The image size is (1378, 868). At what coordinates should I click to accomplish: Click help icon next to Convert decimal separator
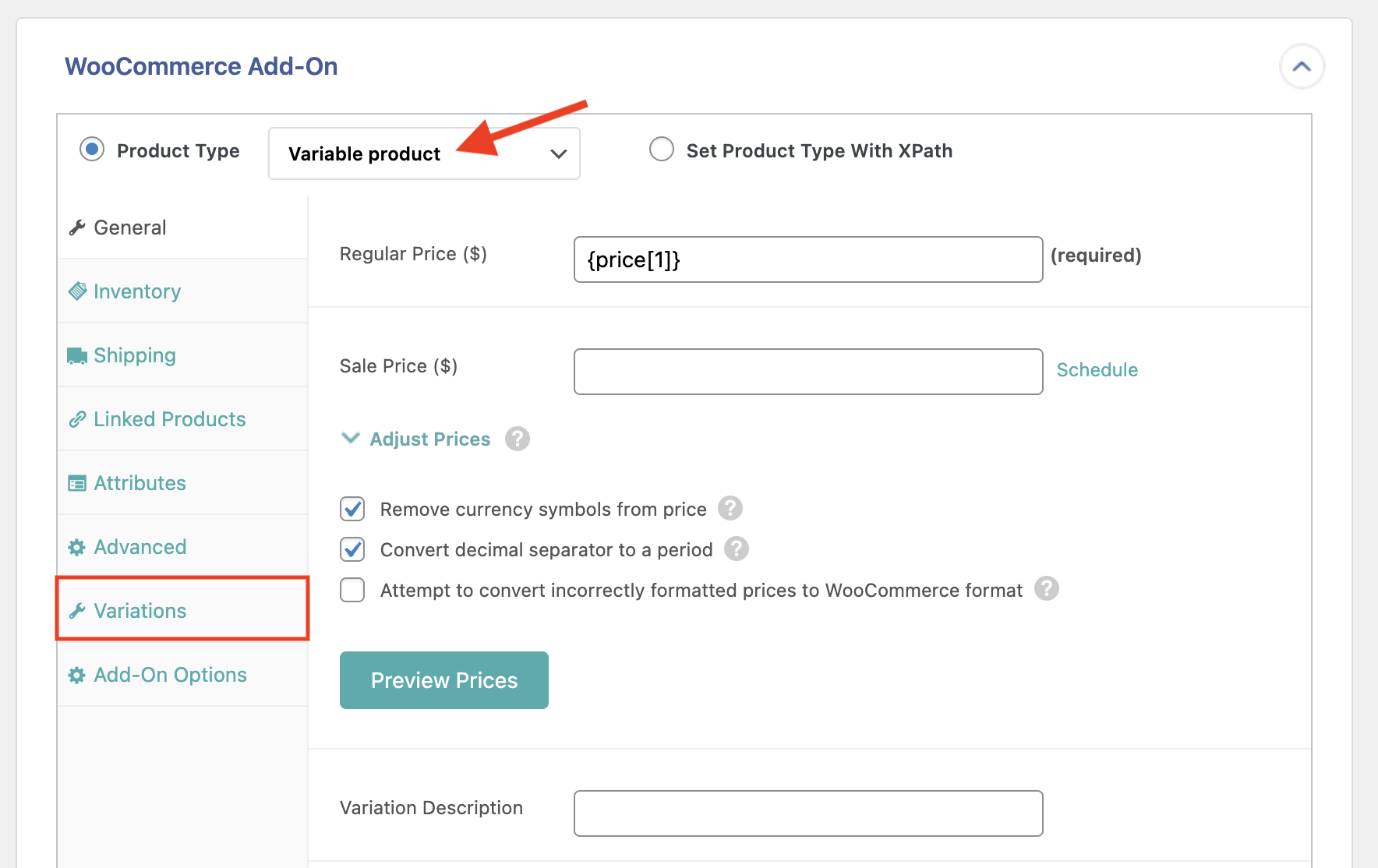tap(736, 549)
